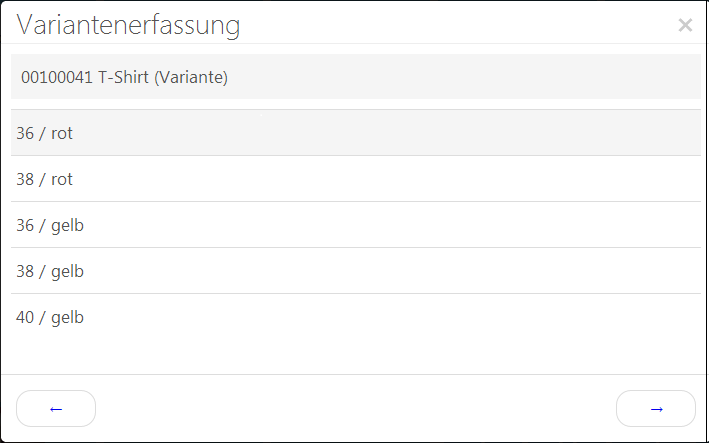The width and height of the screenshot is (709, 443).
Task: Go to the previous step with ←
Action: [56, 408]
